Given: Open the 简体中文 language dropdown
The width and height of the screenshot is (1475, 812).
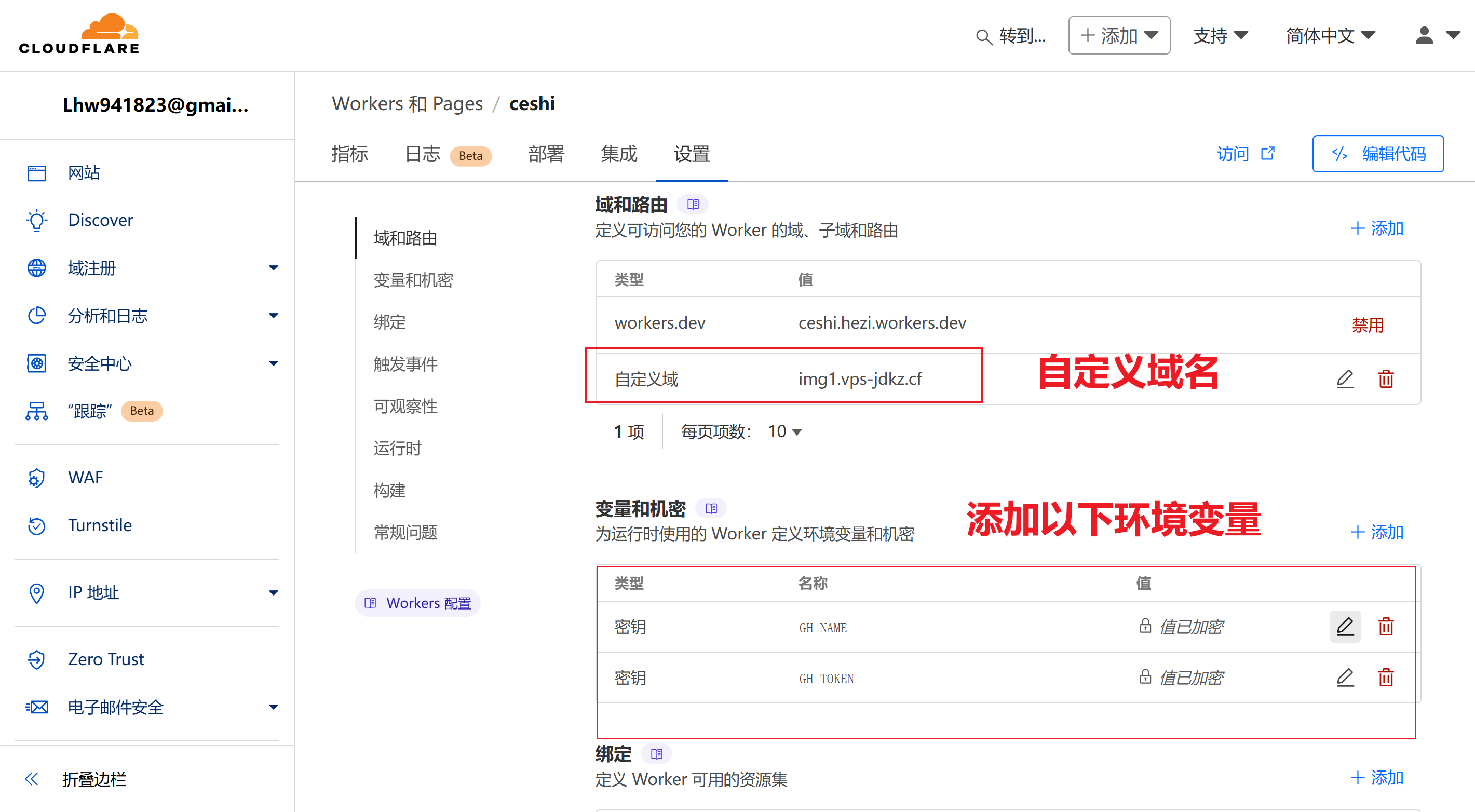Looking at the screenshot, I should pyautogui.click(x=1330, y=35).
